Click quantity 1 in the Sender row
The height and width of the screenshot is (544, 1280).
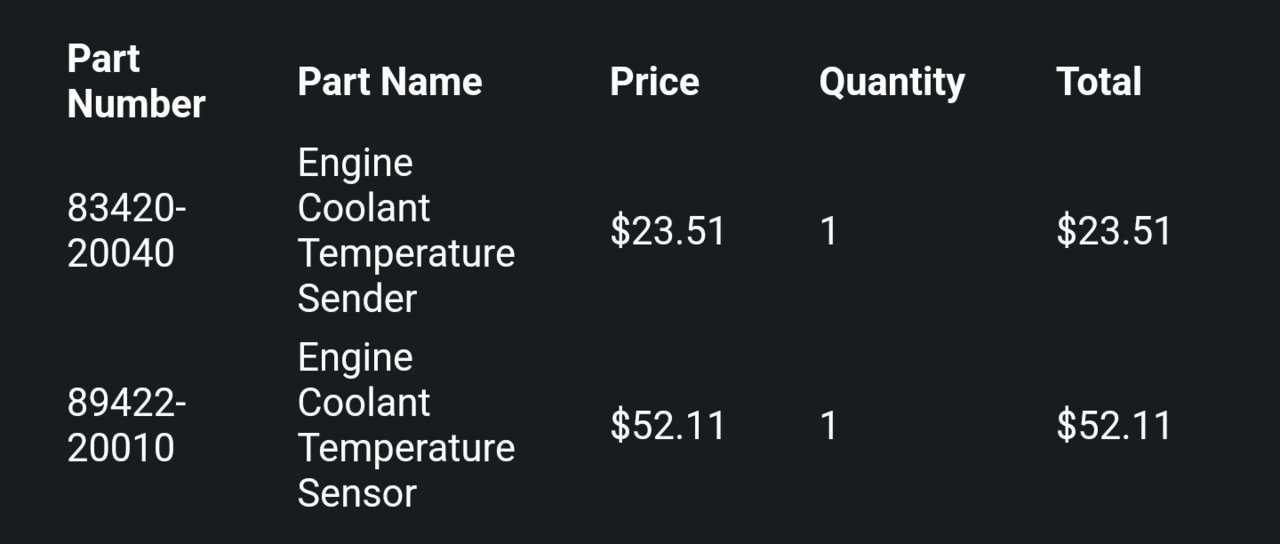click(x=828, y=231)
